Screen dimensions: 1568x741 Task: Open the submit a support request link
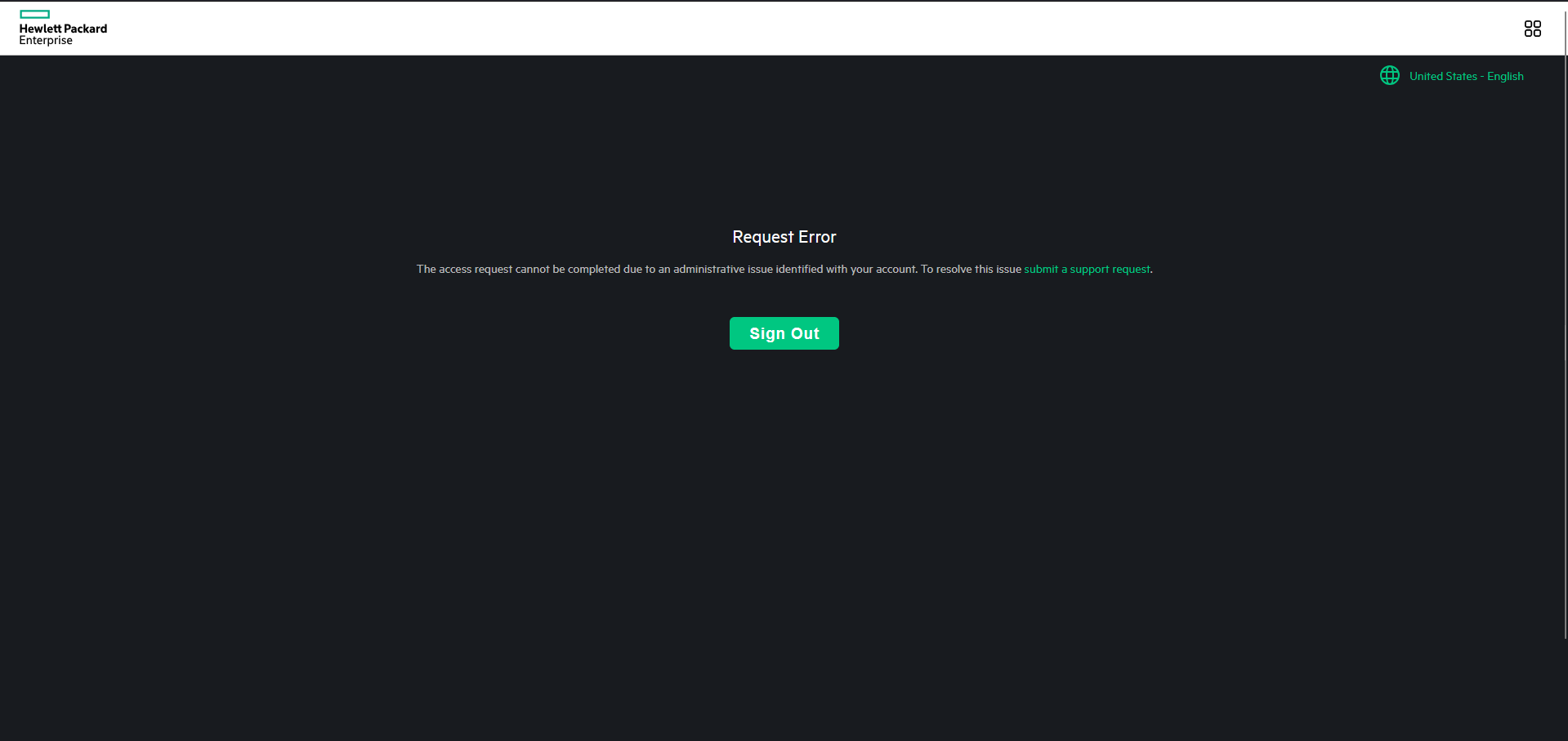pyautogui.click(x=1087, y=269)
